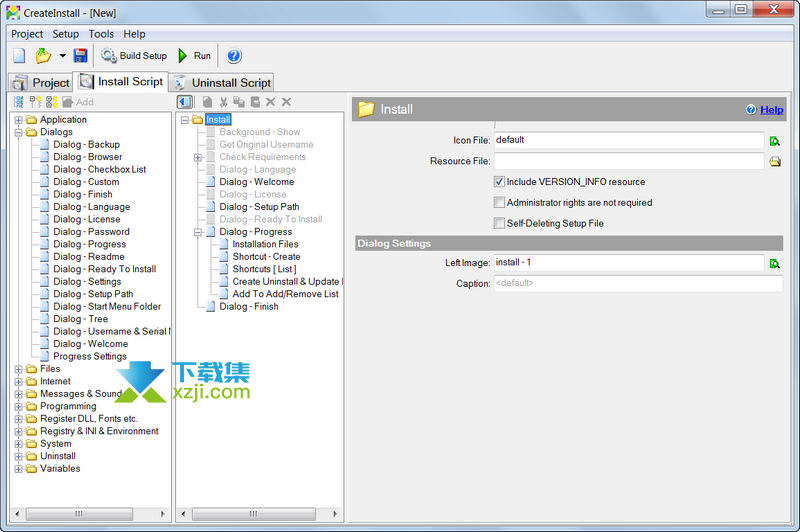This screenshot has width=800, height=532.
Task: Click the blue question mark help toolbar icon
Action: 234,56
